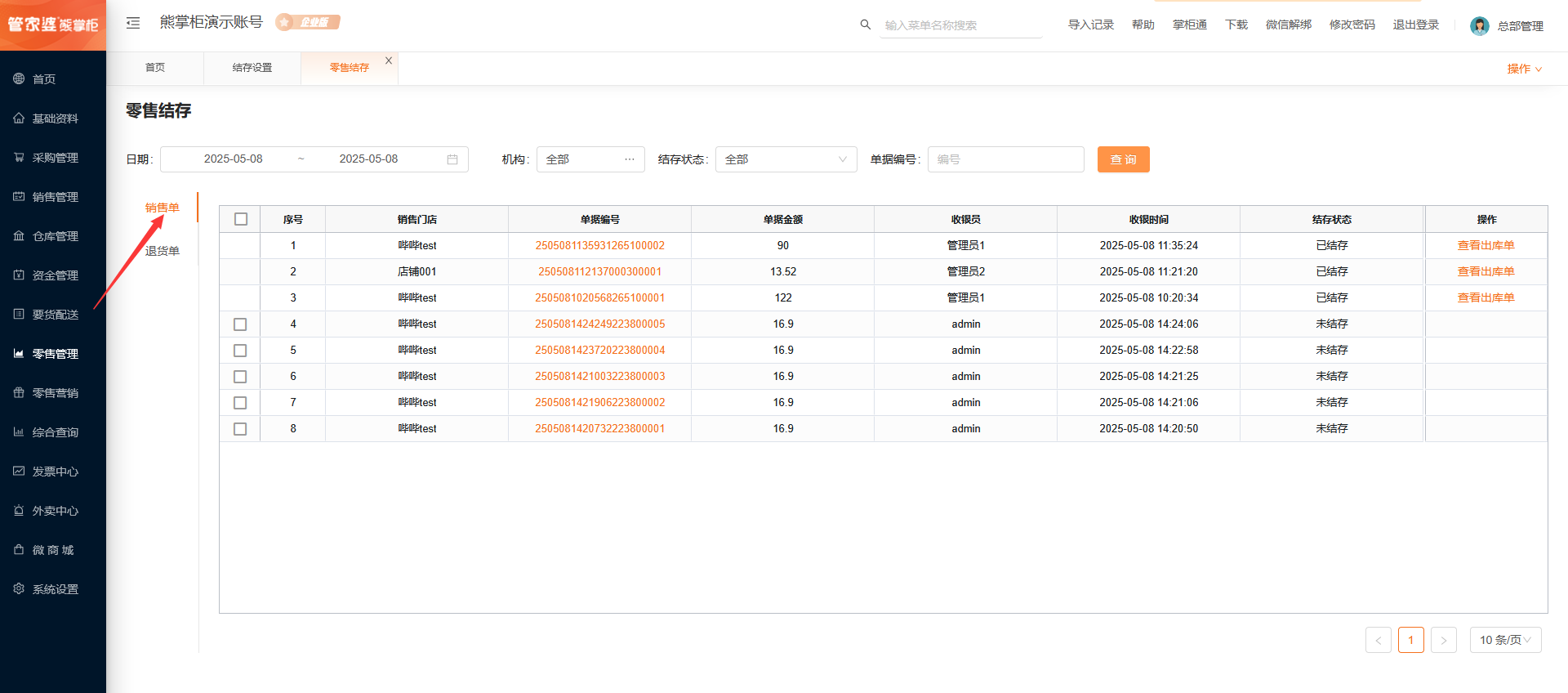Click 查看出库单 for row 1
This screenshot has height=693, width=1568.
pos(1486,245)
